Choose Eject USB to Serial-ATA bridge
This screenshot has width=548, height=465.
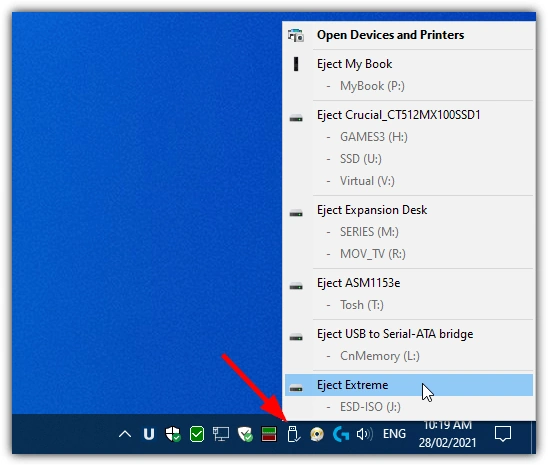409,334
